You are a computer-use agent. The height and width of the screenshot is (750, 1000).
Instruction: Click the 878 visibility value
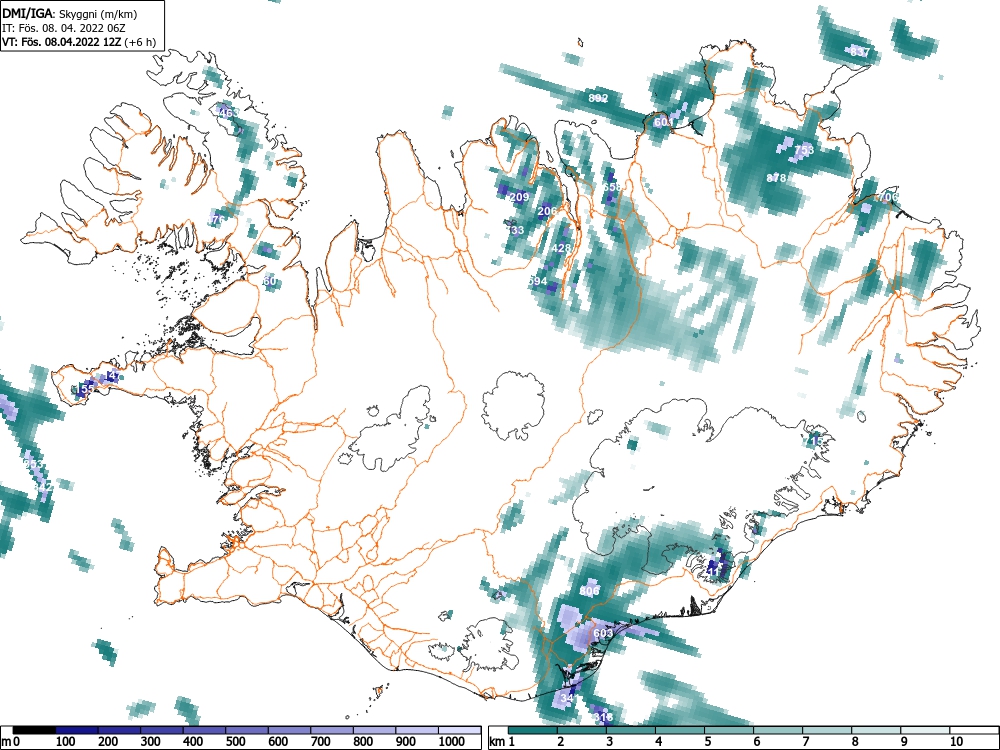(x=776, y=178)
